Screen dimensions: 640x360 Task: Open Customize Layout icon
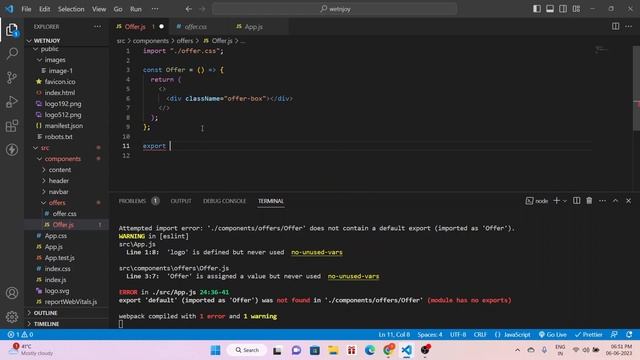coord(576,9)
